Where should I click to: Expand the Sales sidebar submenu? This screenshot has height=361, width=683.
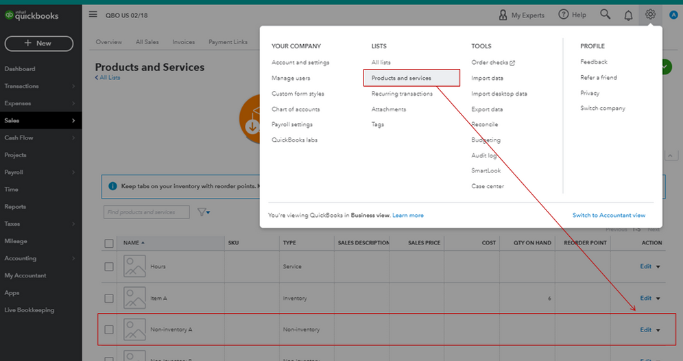[x=73, y=120]
